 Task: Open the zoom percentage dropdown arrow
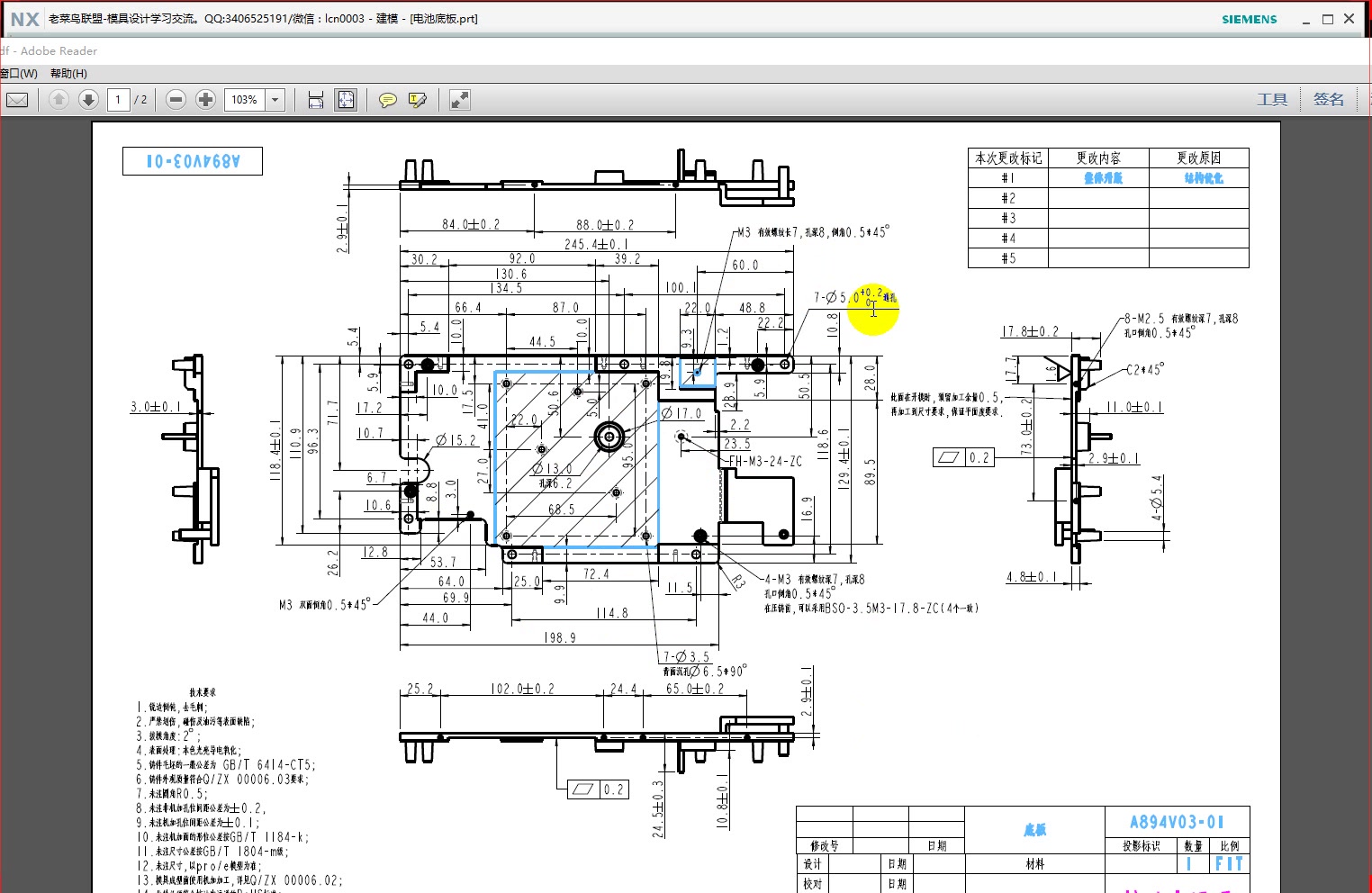pos(275,100)
